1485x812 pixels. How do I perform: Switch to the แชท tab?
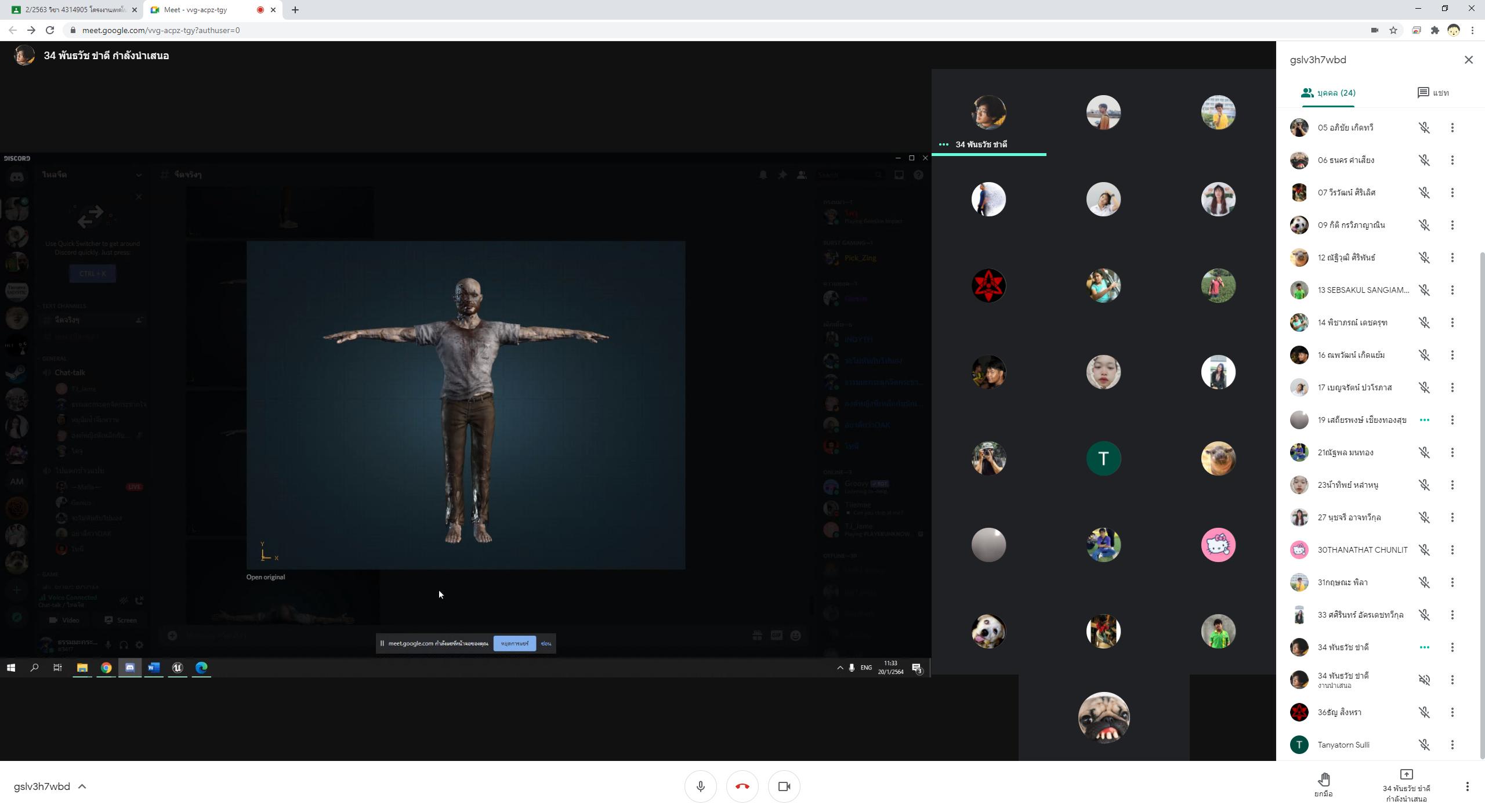coord(1433,93)
